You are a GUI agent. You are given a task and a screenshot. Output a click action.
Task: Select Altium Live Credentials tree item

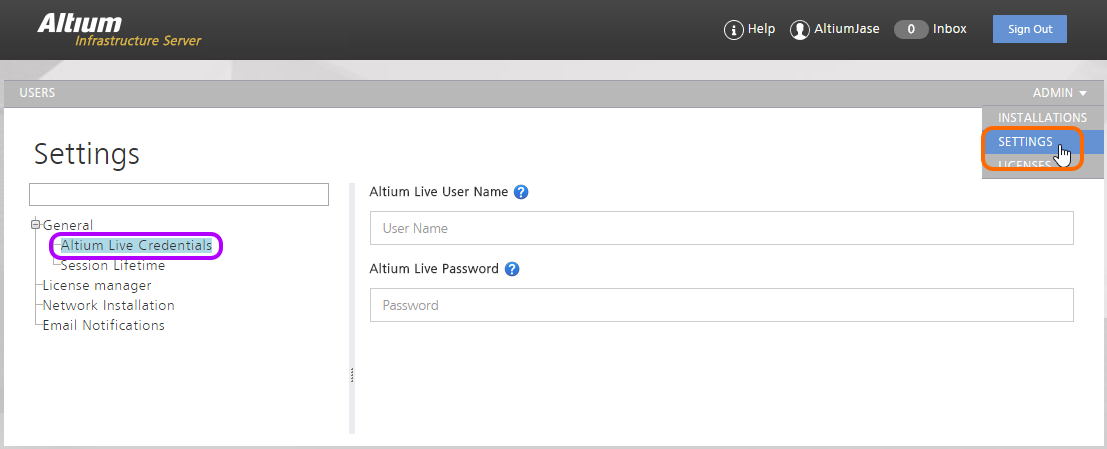point(136,245)
